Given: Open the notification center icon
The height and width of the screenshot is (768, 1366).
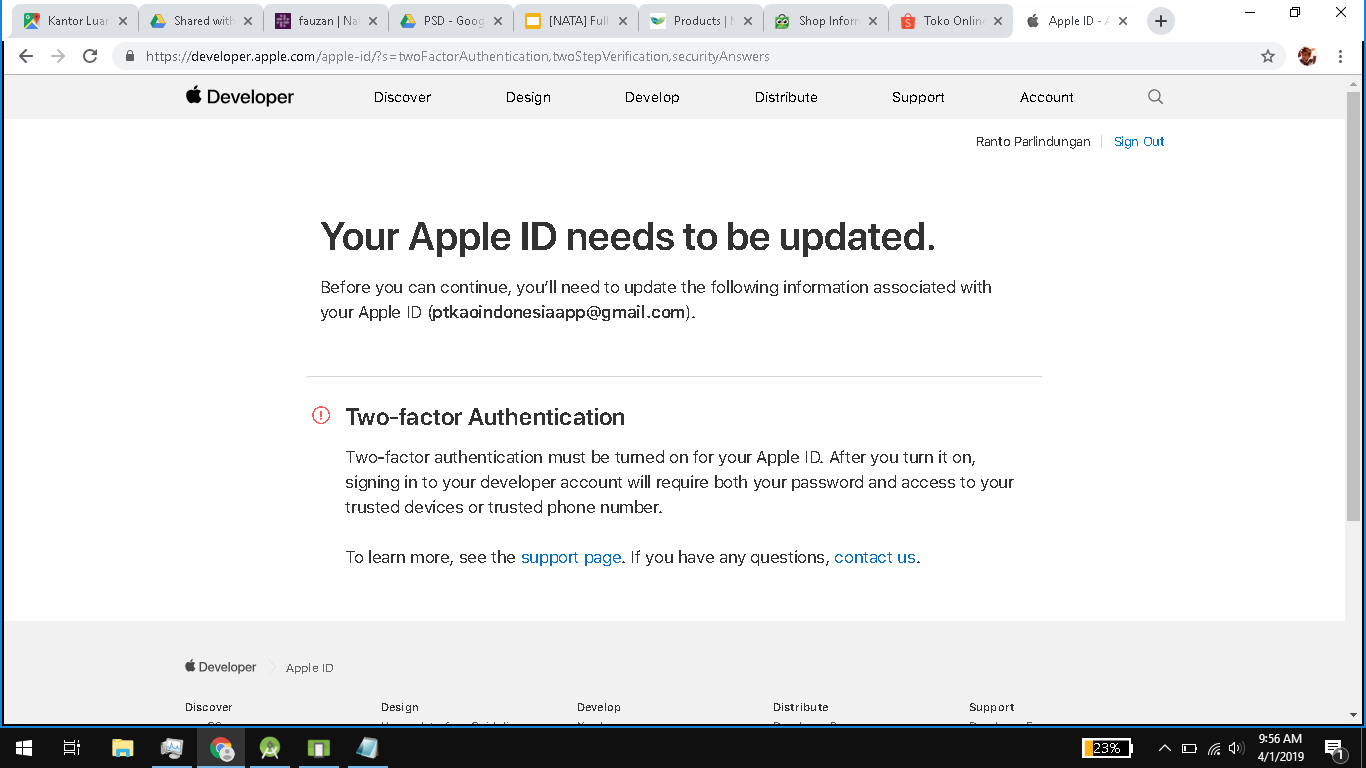Looking at the screenshot, I should point(1333,748).
